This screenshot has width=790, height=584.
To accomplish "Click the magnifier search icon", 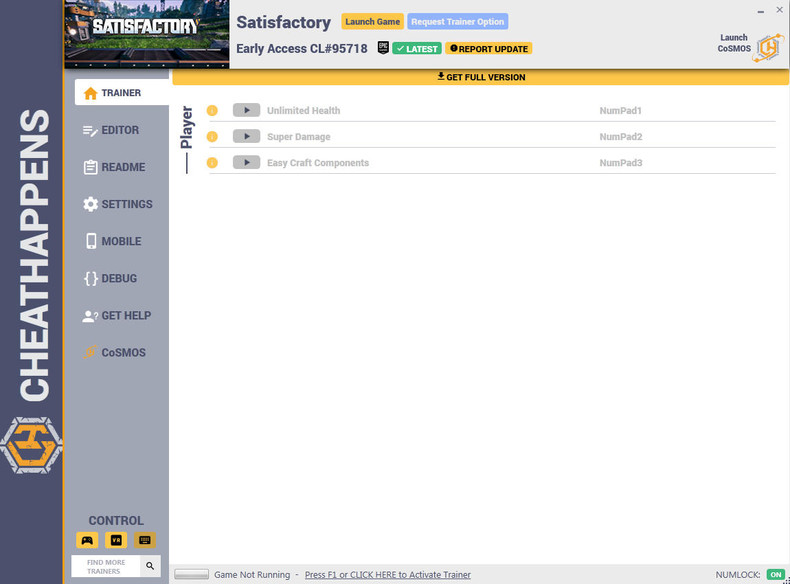I will point(150,566).
